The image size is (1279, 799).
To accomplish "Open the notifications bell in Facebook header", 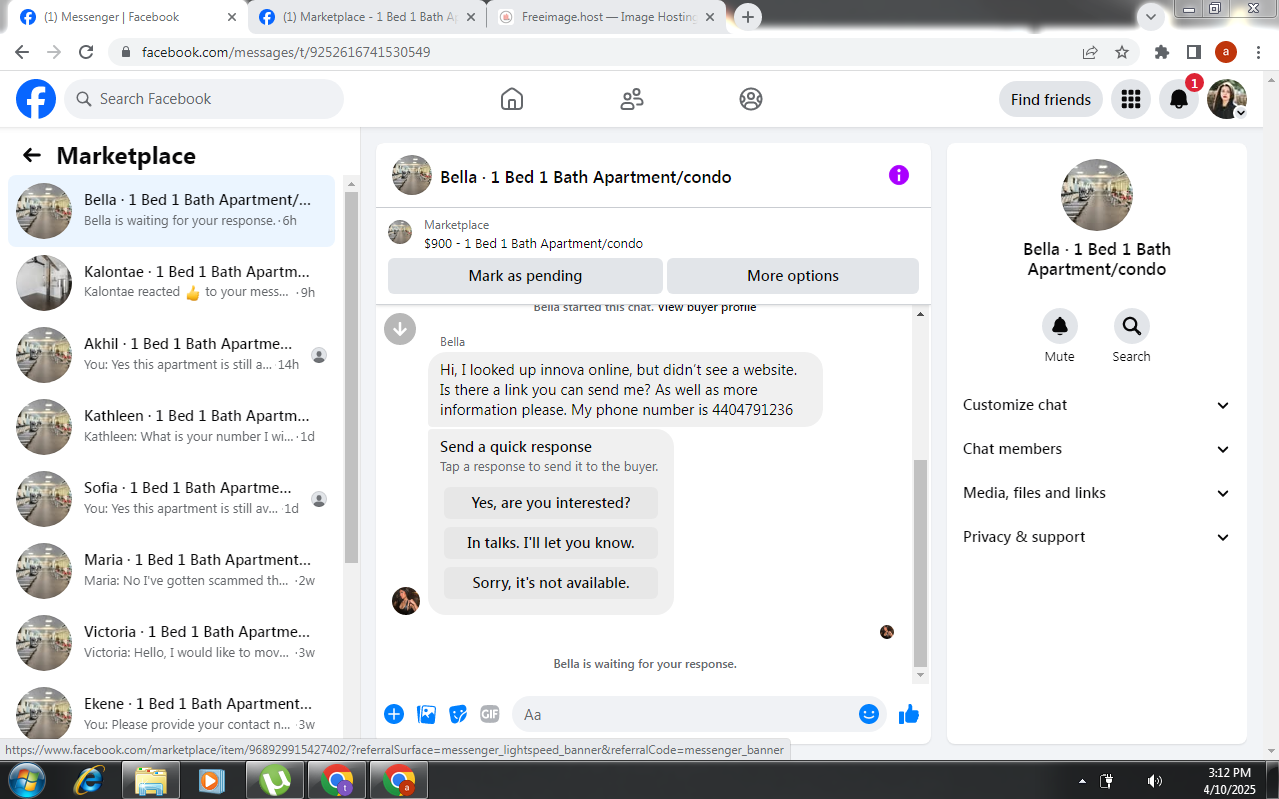I will click(1179, 99).
